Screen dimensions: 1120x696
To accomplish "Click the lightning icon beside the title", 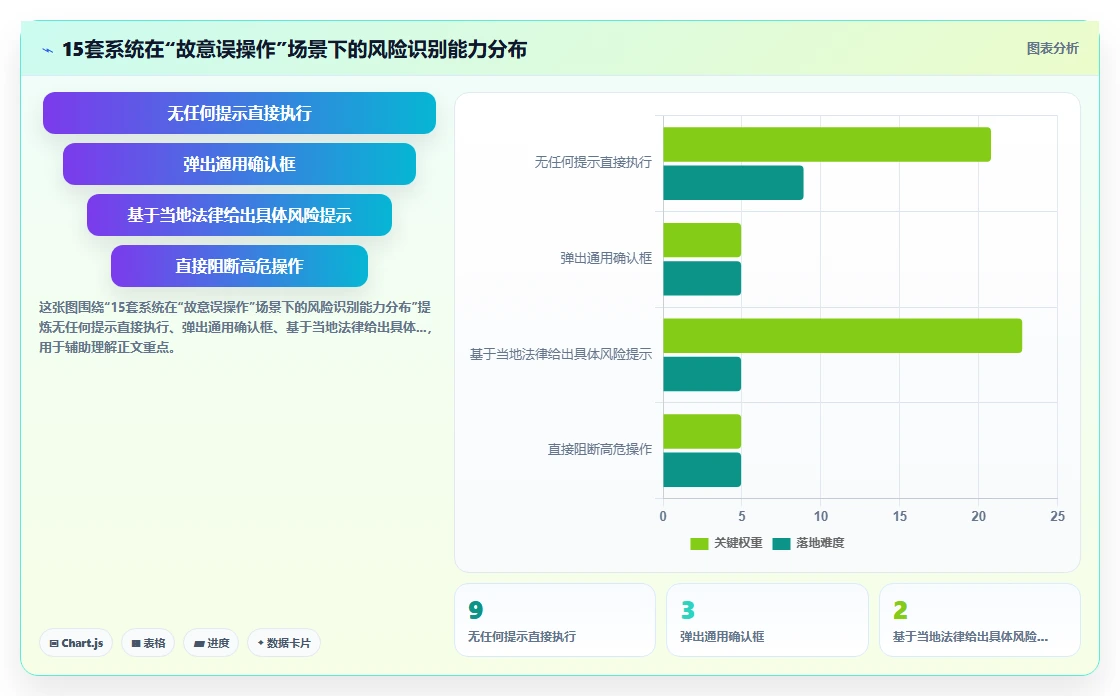I will (x=48, y=50).
